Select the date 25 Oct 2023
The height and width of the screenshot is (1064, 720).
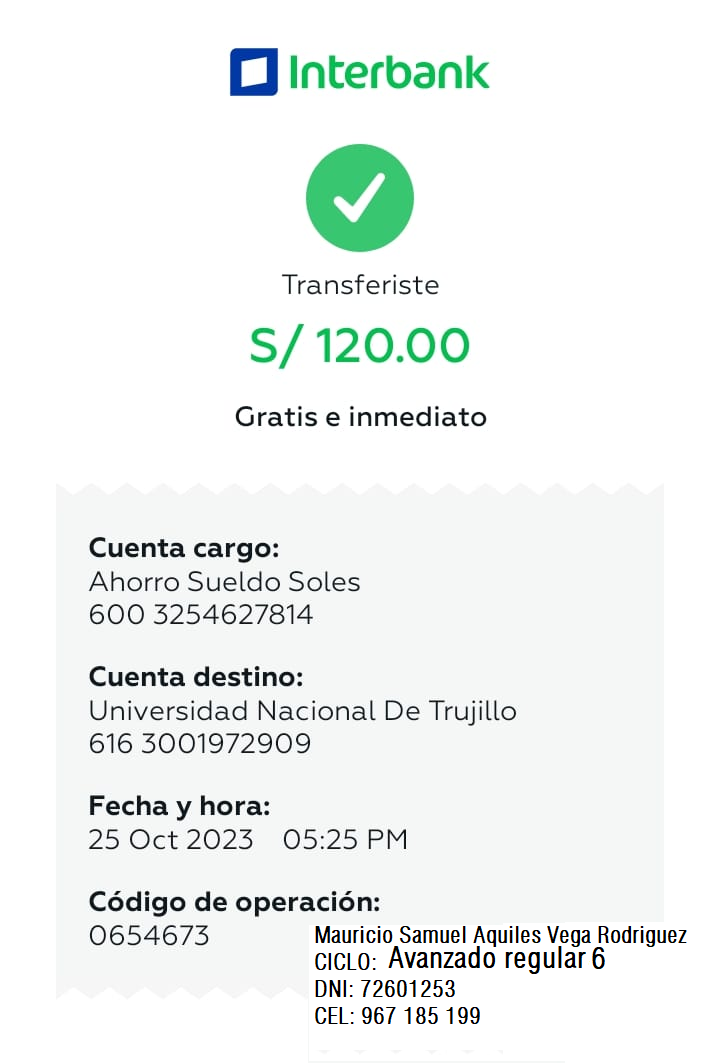171,839
